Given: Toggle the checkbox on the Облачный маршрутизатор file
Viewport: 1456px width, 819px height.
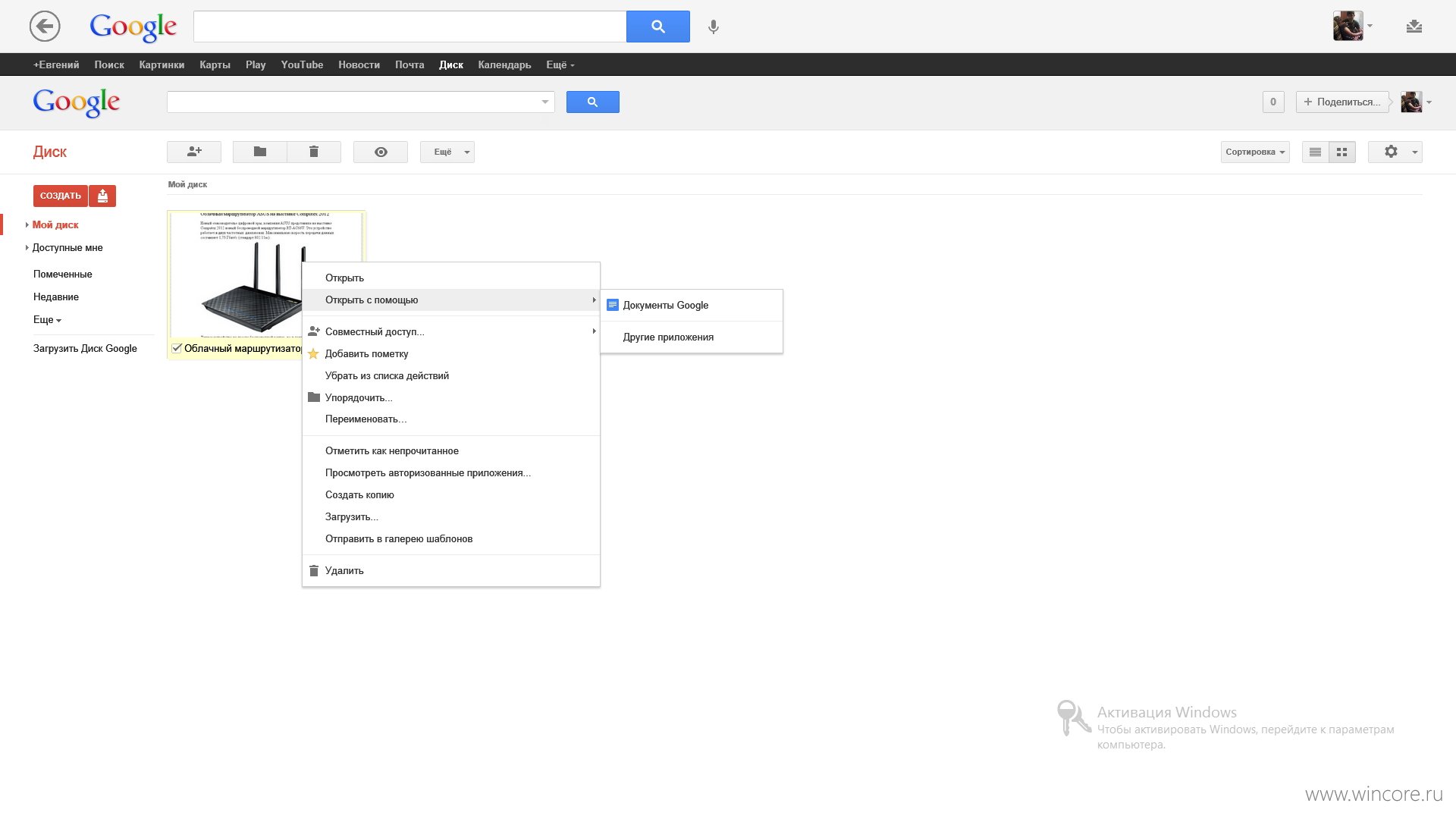Looking at the screenshot, I should [x=177, y=348].
